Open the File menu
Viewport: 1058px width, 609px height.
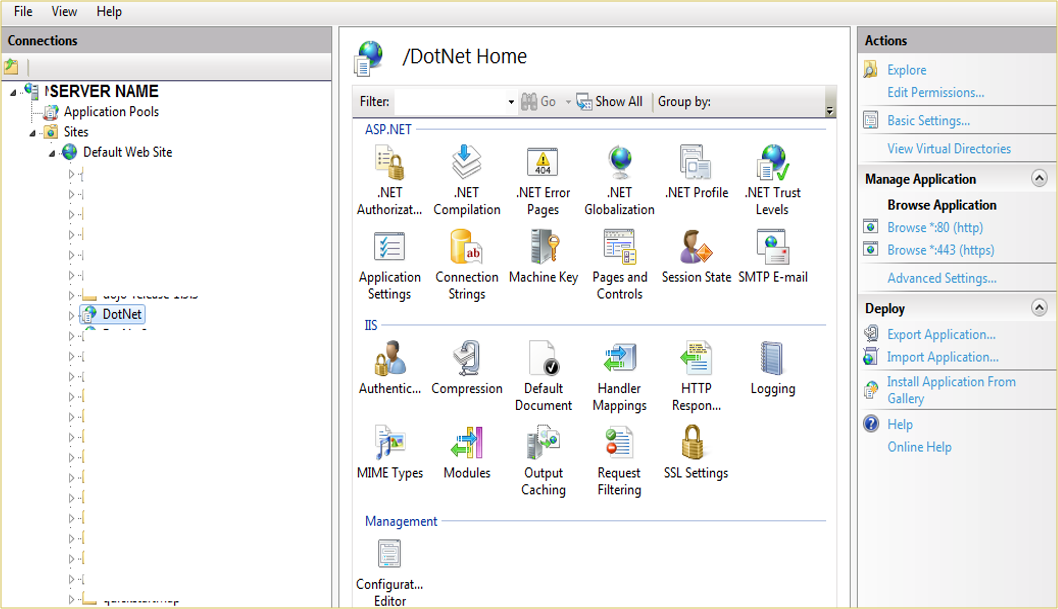tap(23, 11)
